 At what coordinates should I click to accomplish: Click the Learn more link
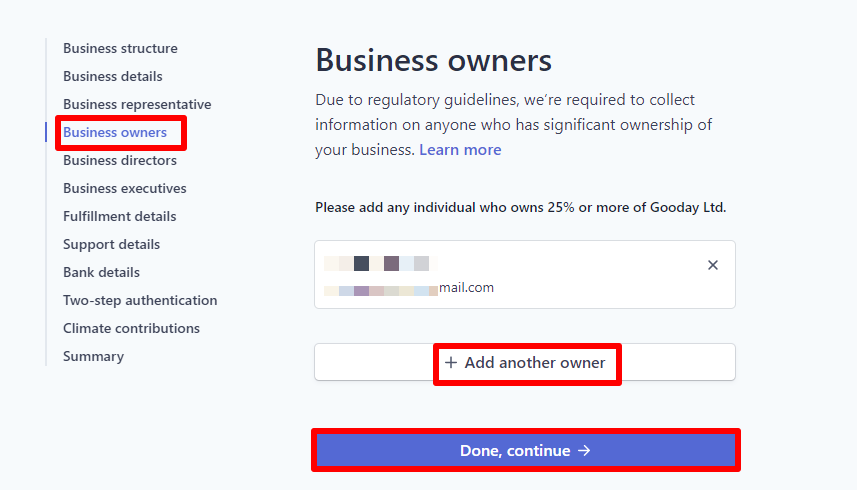(x=460, y=150)
